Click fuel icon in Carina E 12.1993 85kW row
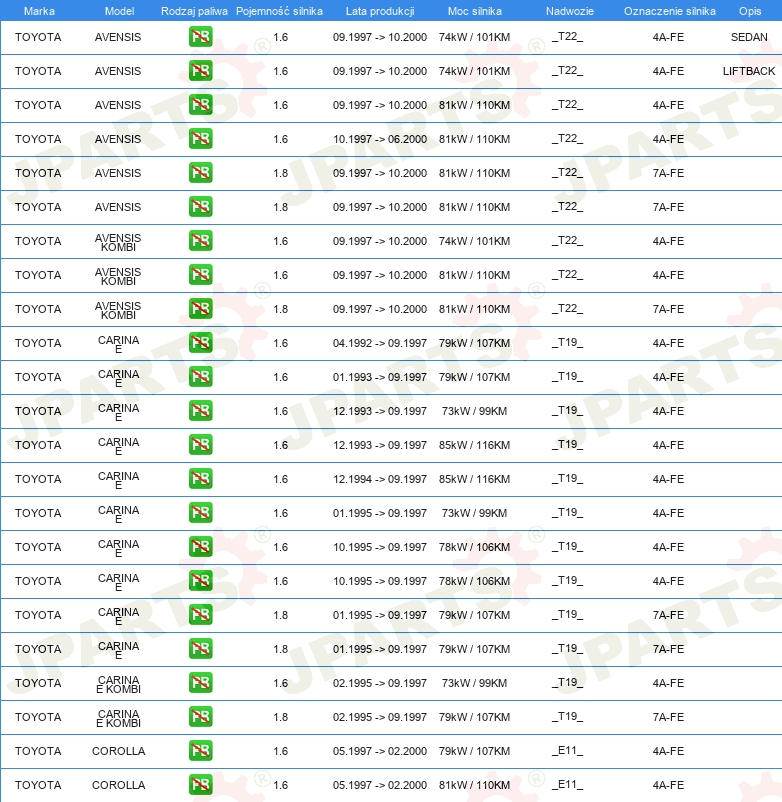This screenshot has height=802, width=782. click(x=200, y=444)
